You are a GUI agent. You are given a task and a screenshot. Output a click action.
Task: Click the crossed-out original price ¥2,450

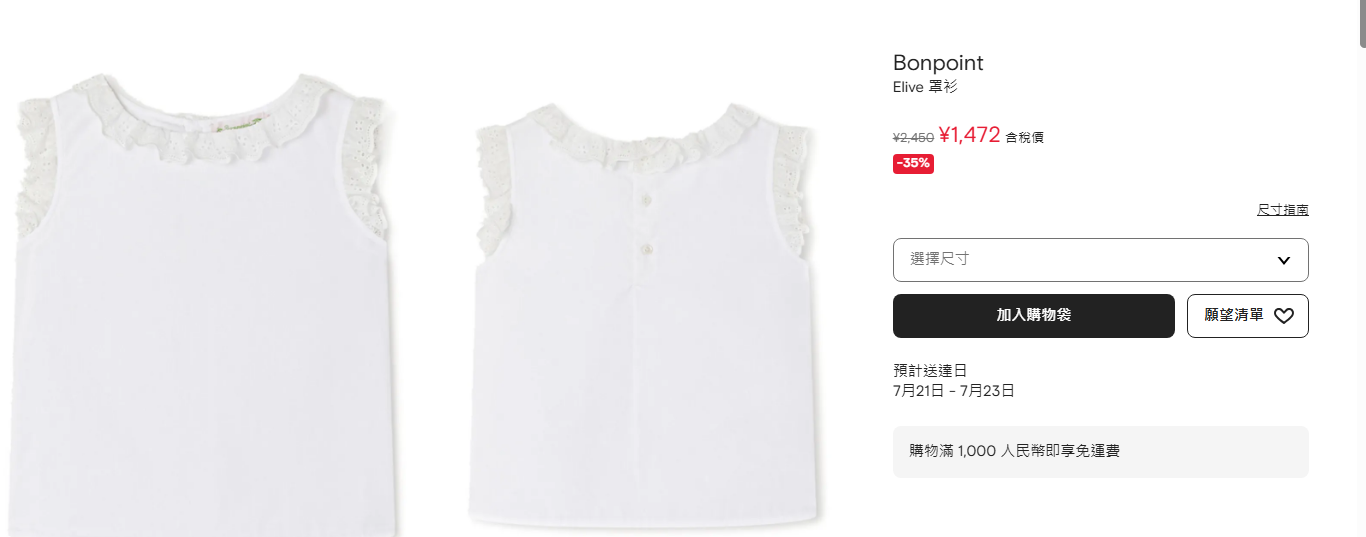913,138
